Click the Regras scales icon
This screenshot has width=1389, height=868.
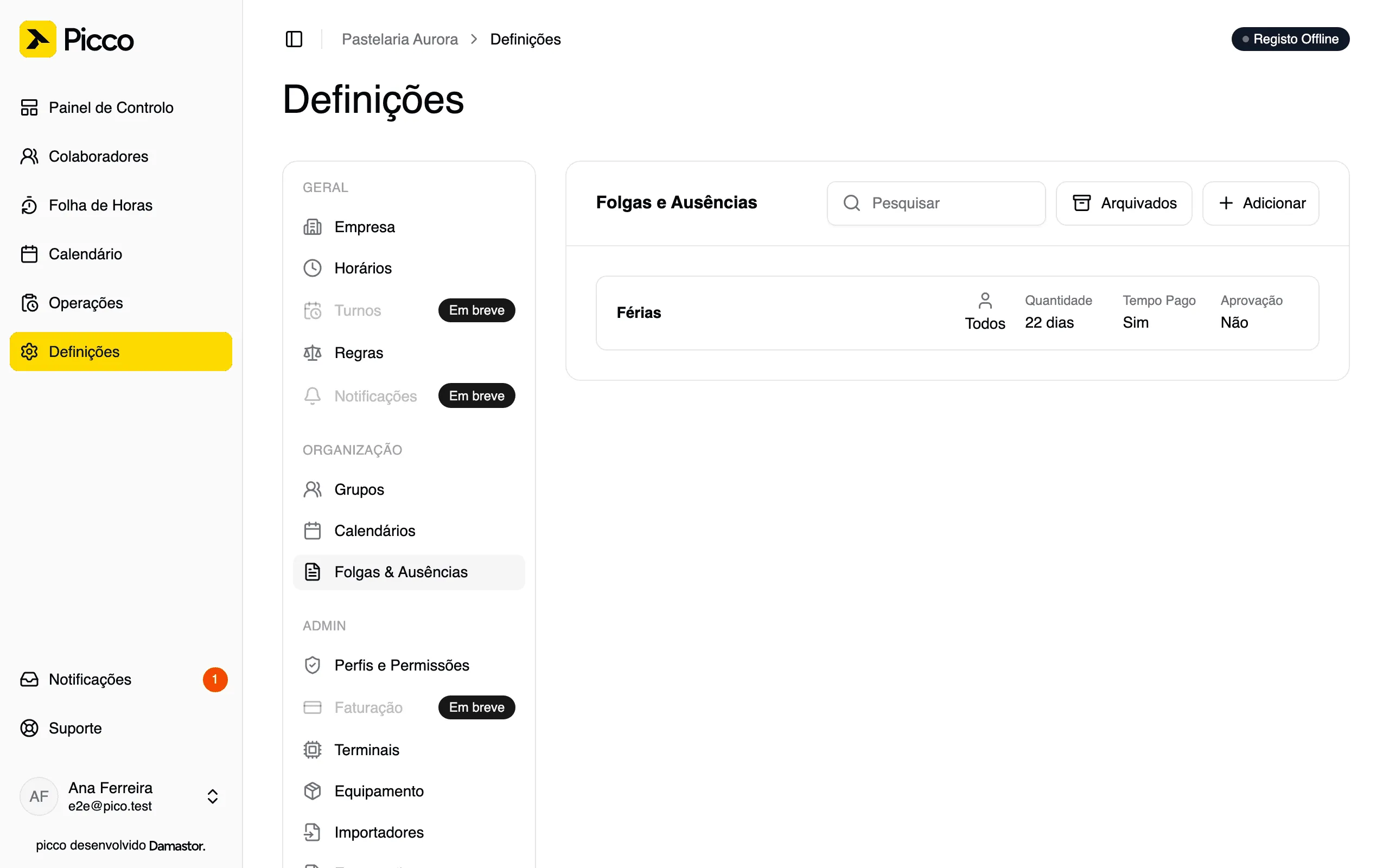tap(312, 353)
